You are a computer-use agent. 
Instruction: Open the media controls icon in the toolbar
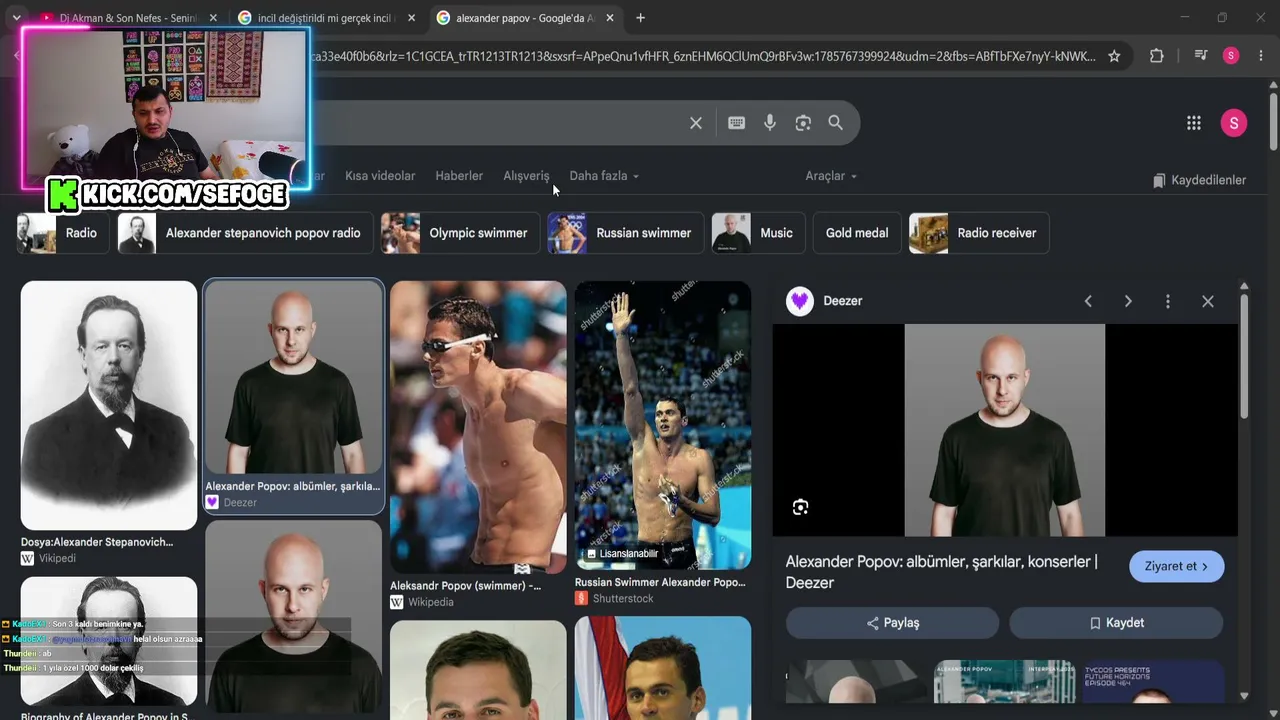click(x=1201, y=56)
